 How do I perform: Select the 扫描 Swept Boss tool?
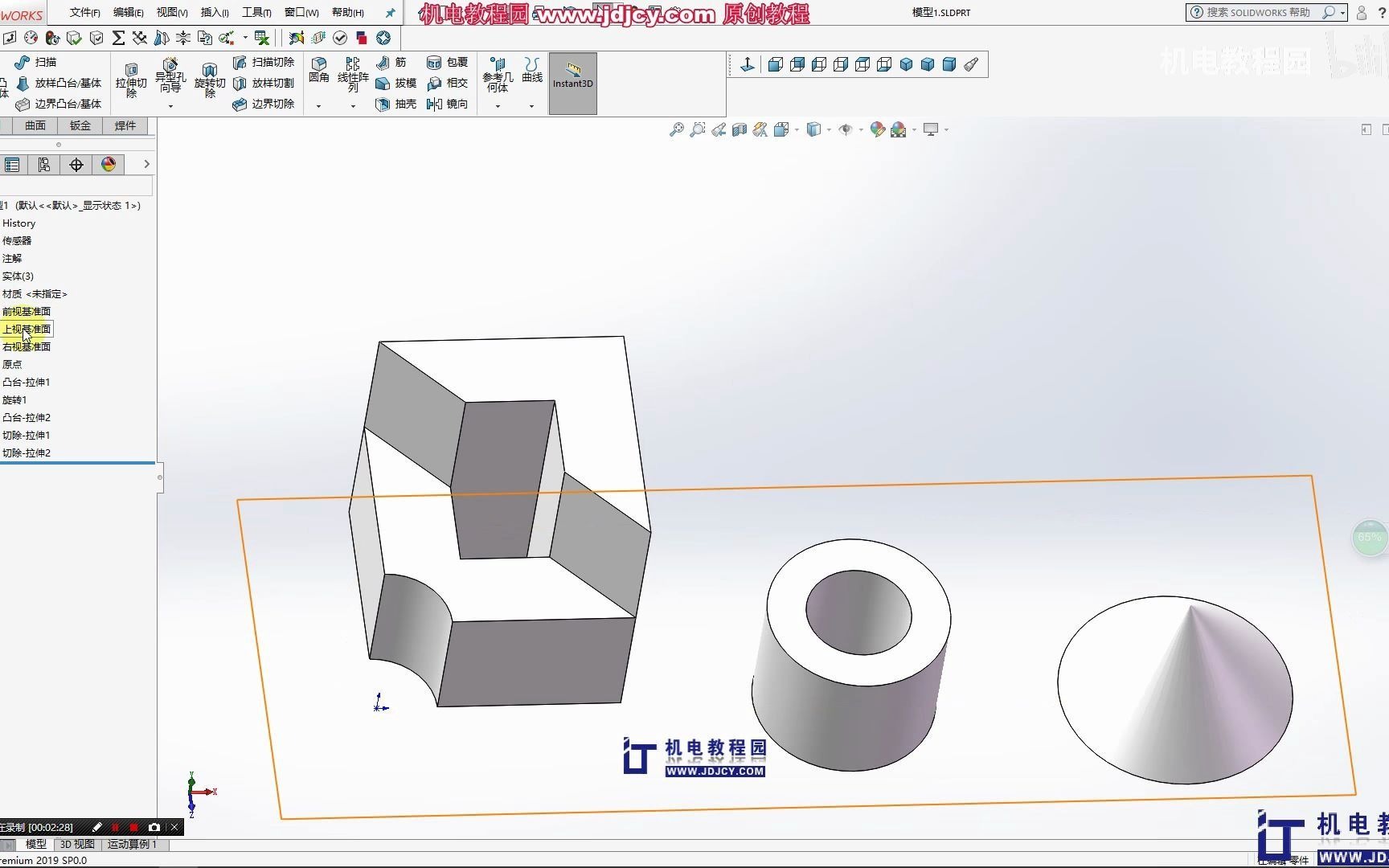[38, 62]
